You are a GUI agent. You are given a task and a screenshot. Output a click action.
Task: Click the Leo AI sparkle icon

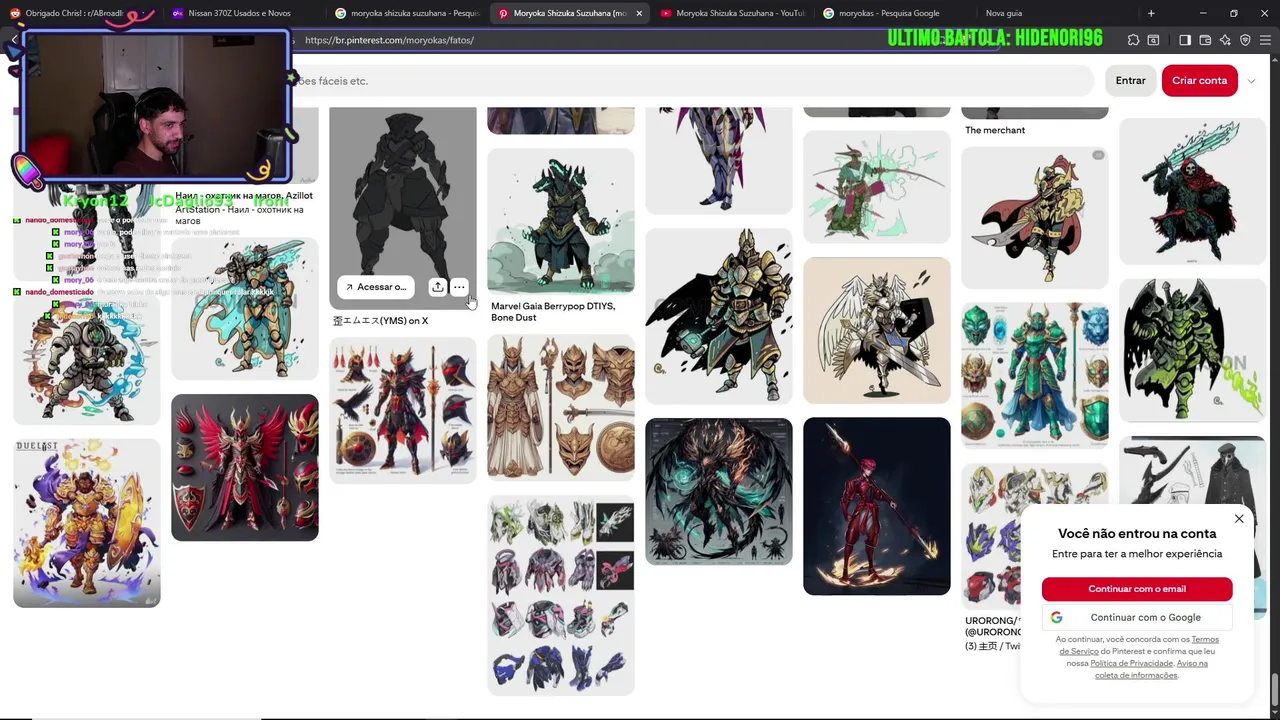(1225, 40)
